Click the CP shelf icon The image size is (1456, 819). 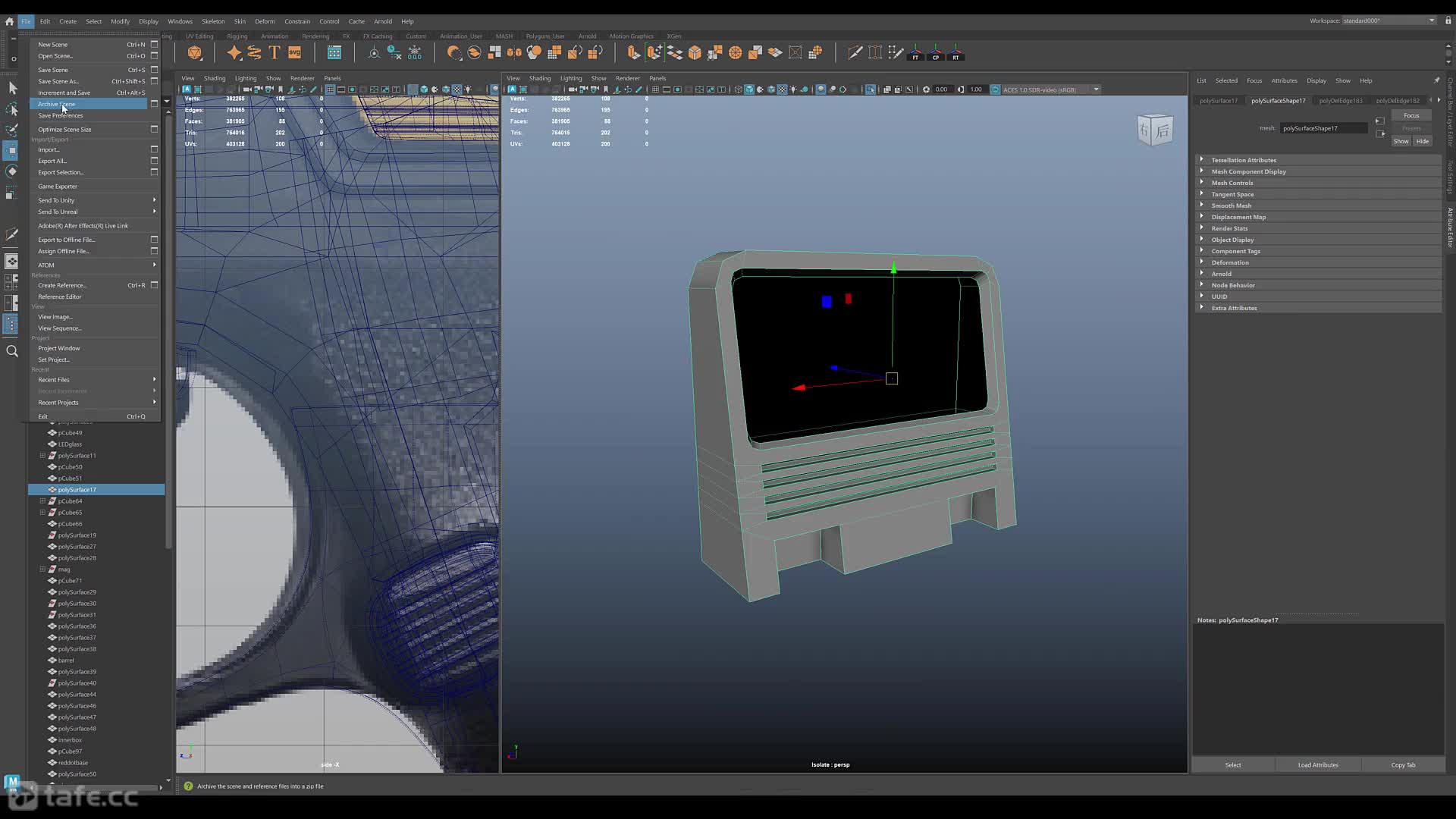(x=936, y=52)
